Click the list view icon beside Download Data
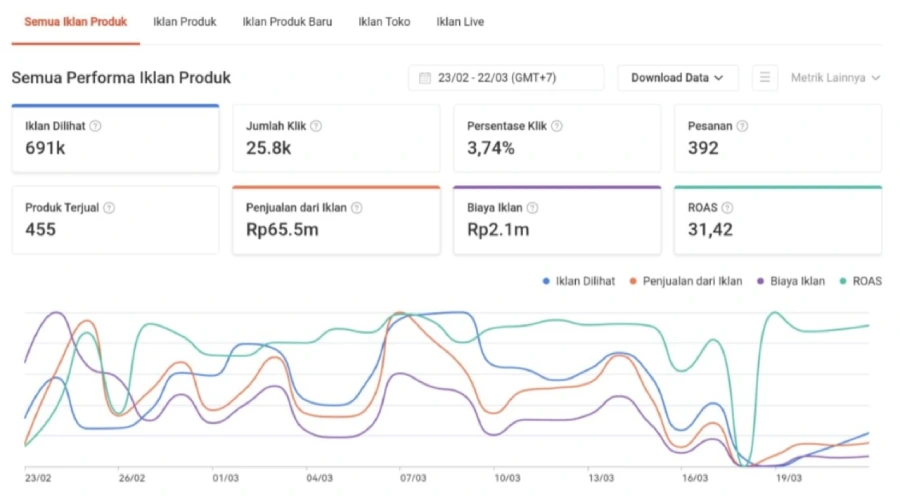 tap(765, 77)
